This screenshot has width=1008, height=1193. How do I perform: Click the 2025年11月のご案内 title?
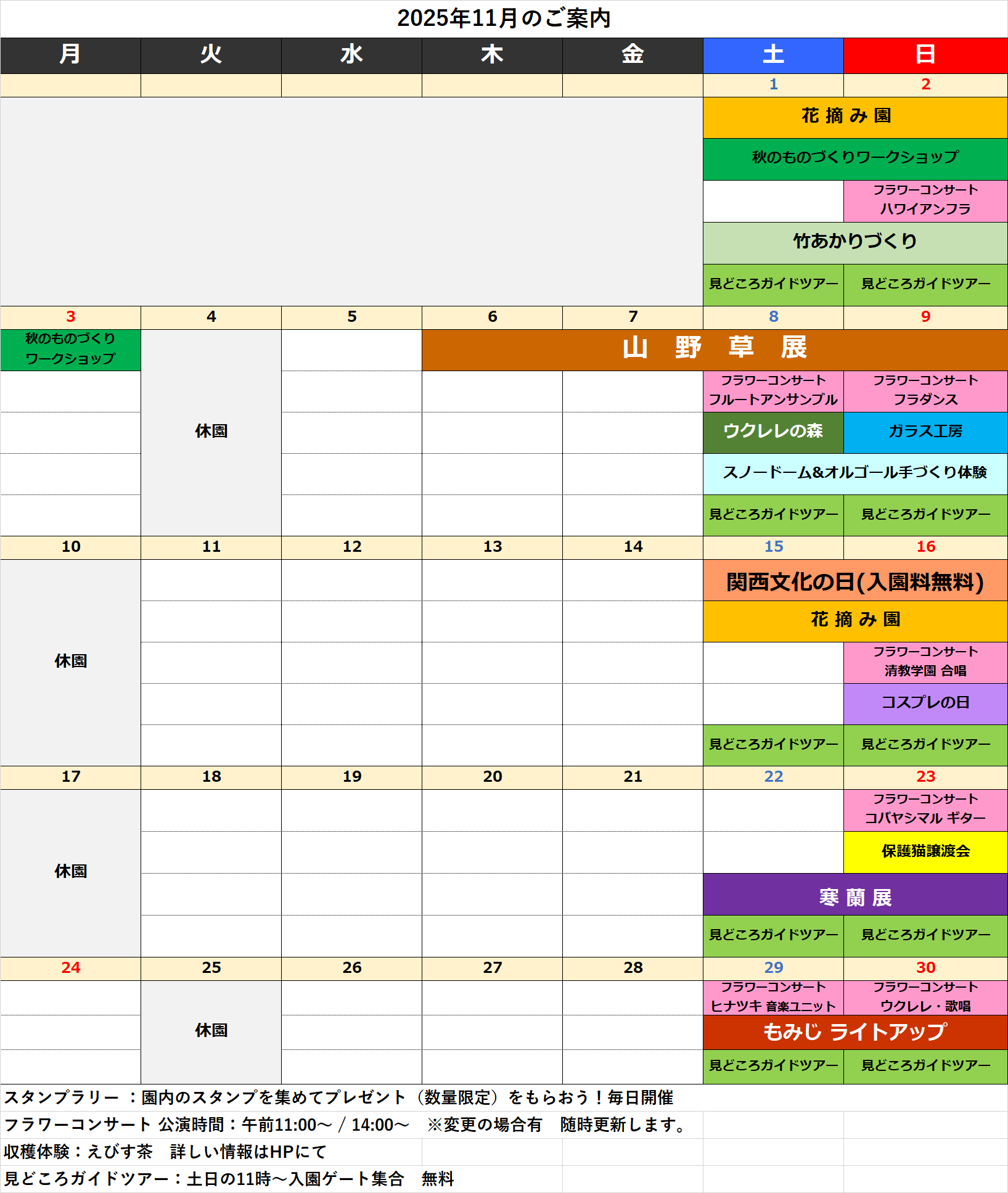tap(504, 18)
